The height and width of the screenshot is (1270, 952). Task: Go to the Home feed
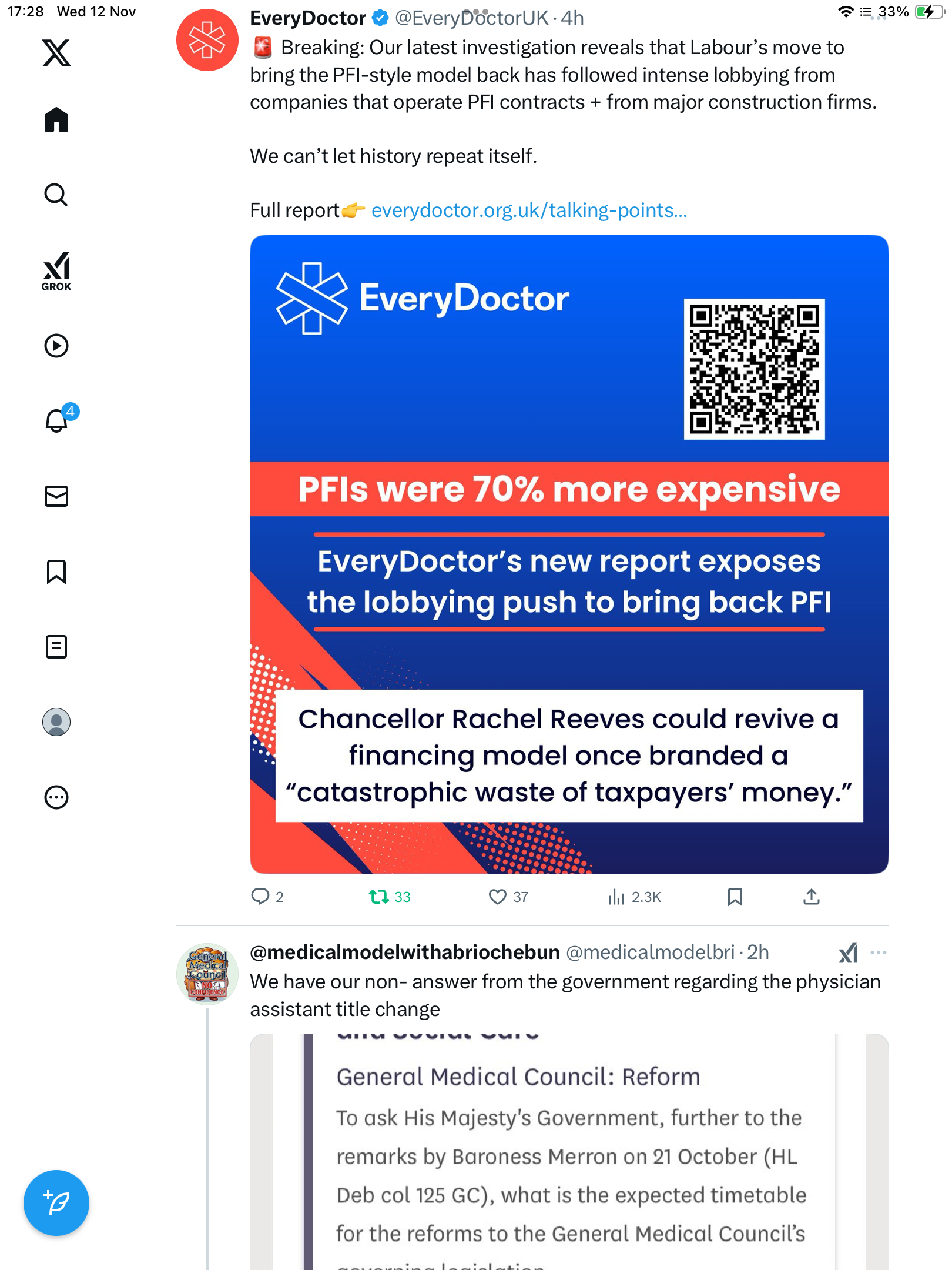(x=56, y=119)
